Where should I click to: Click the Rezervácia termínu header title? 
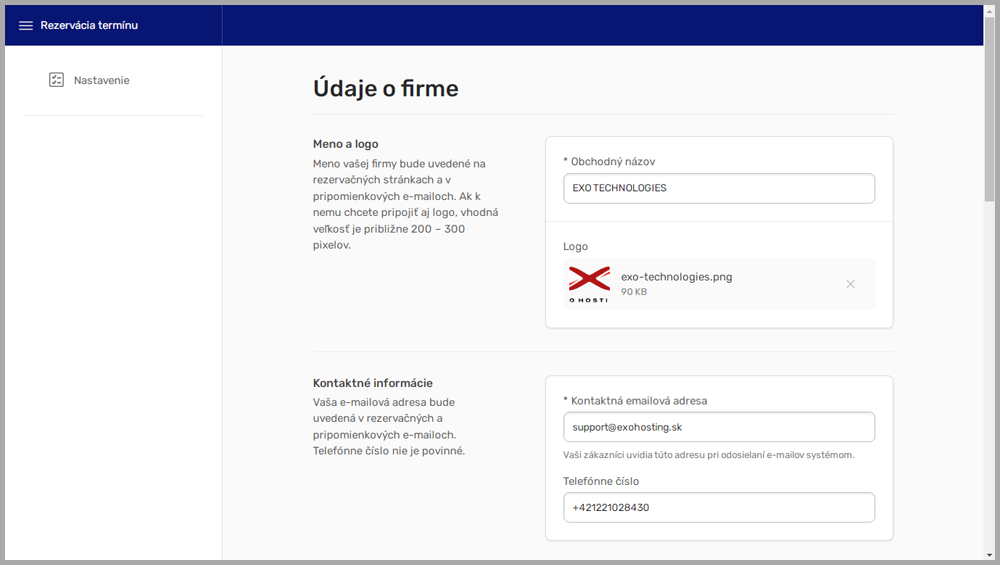(89, 25)
